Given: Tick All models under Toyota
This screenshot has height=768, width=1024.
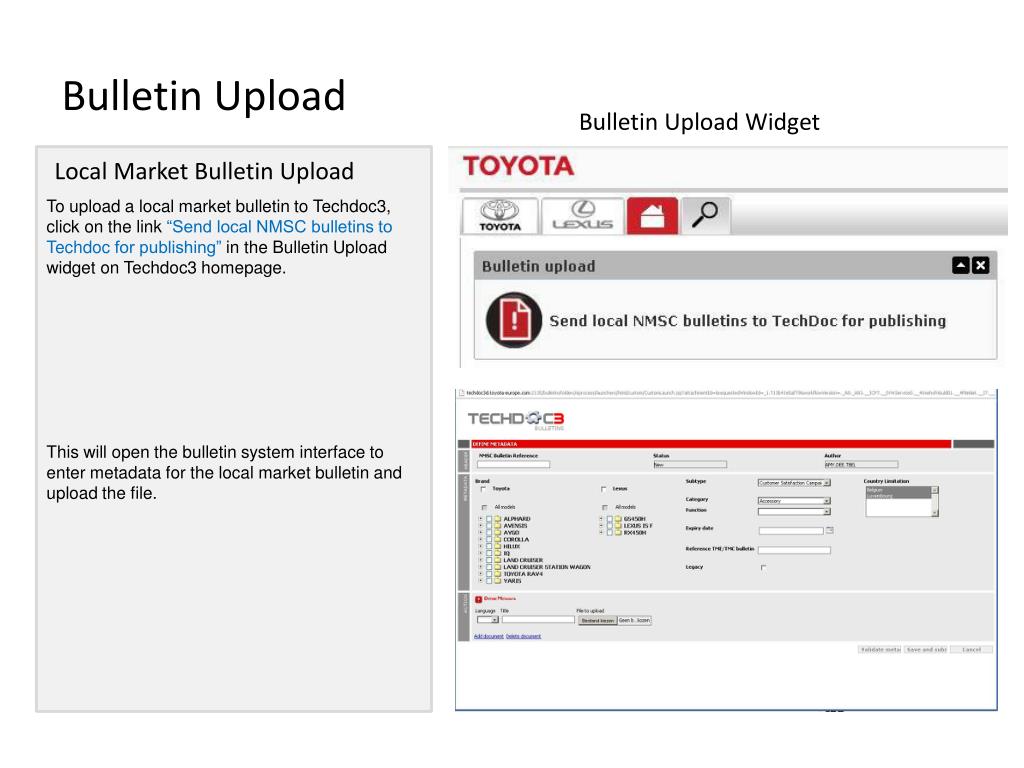Looking at the screenshot, I should point(484,507).
